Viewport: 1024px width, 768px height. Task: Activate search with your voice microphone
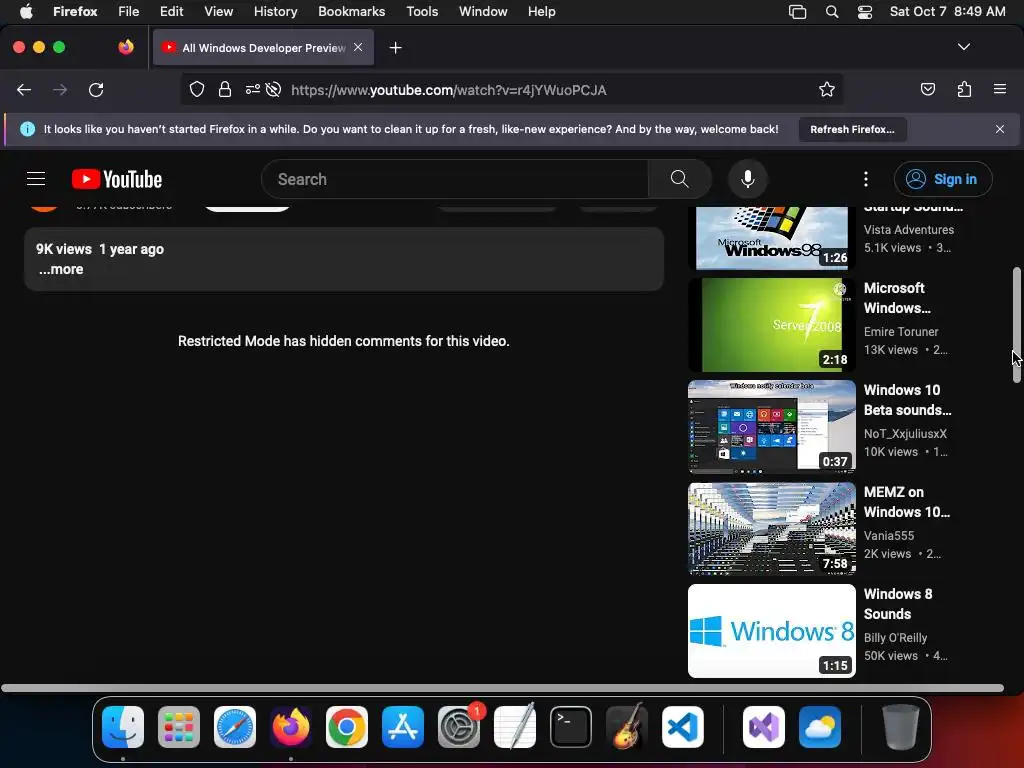pos(748,179)
